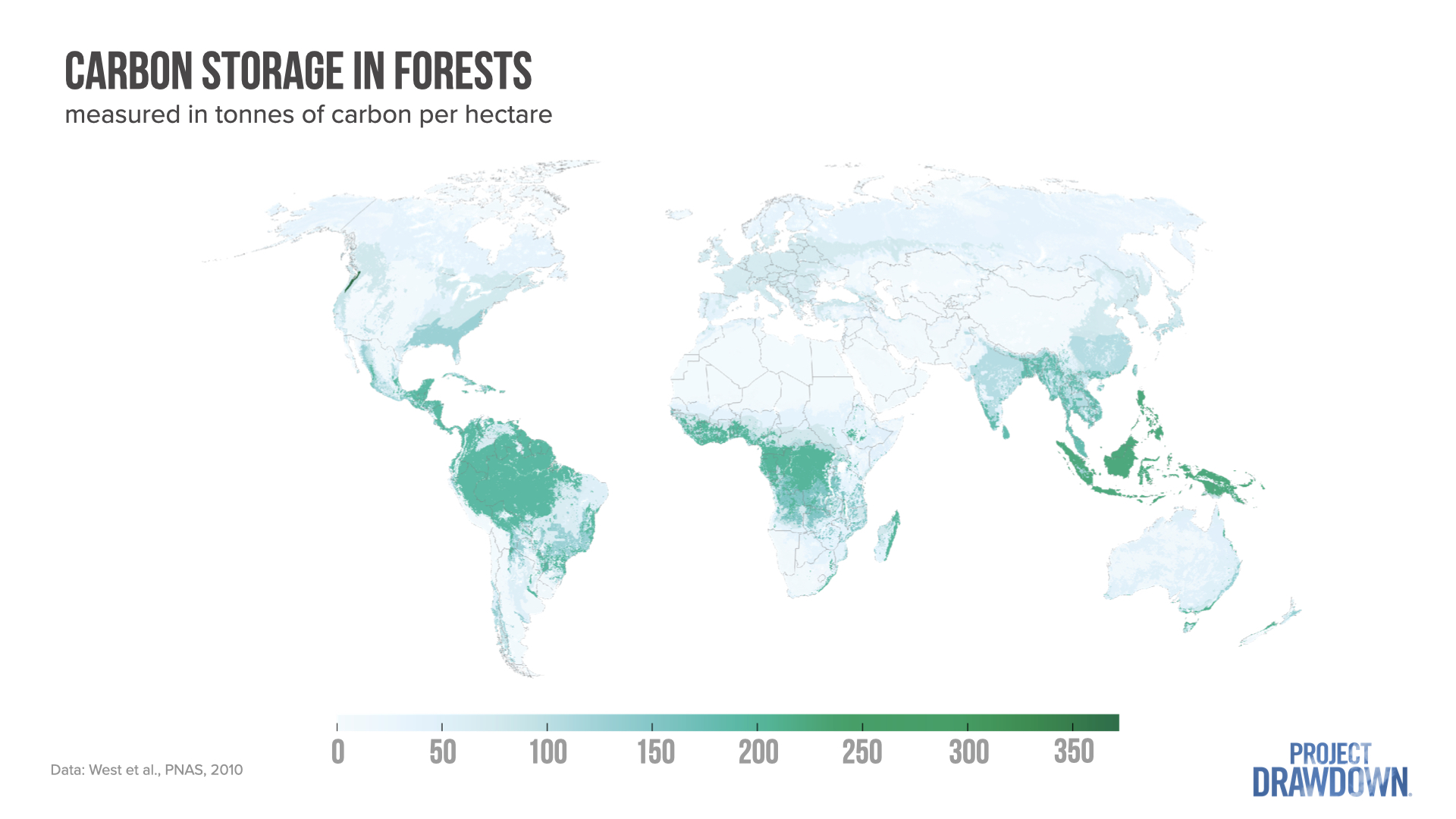The width and height of the screenshot is (1456, 819).
Task: Click the legend value 350
Action: 1074,752
